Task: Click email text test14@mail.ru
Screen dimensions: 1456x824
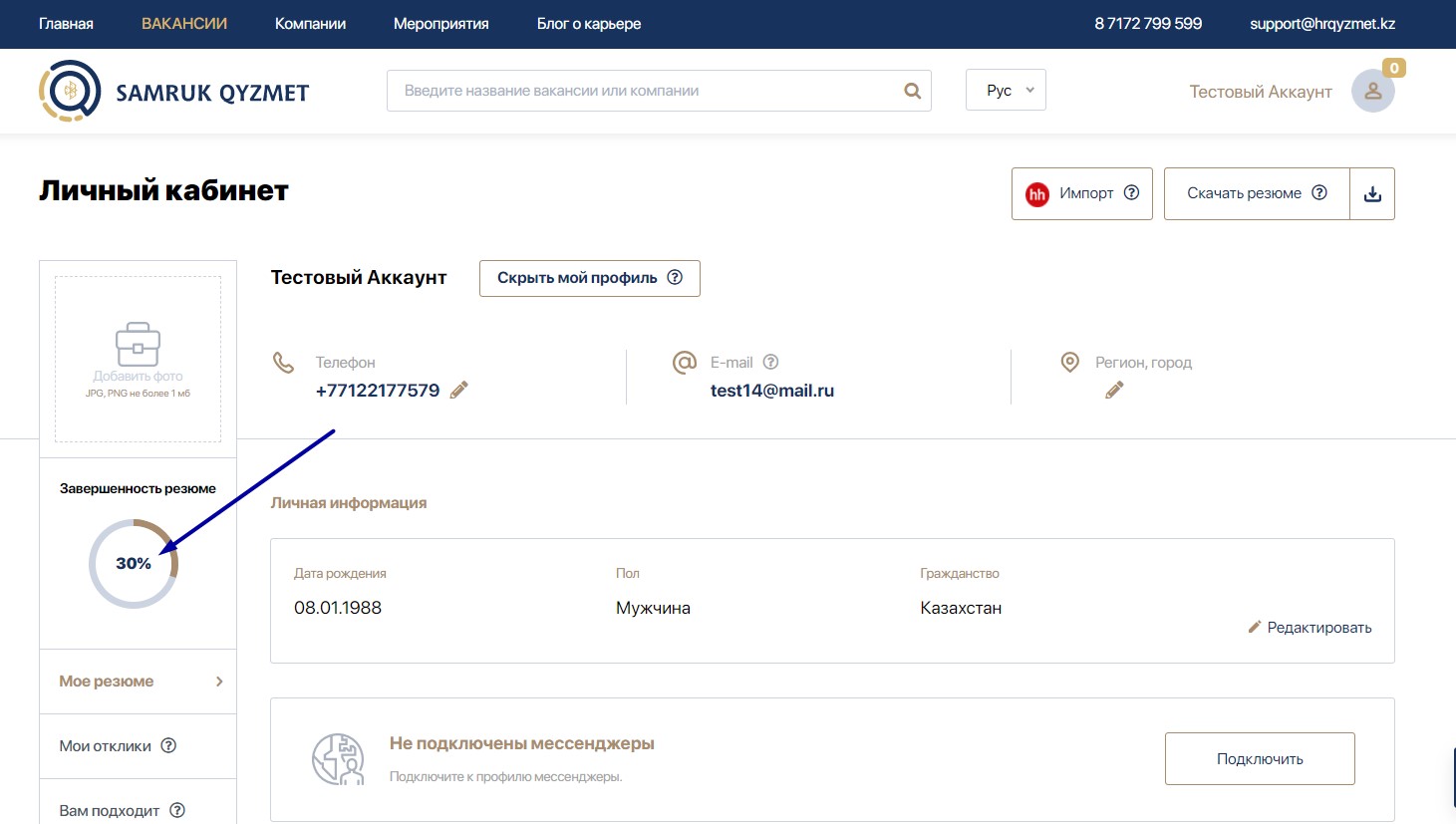Action: [x=772, y=391]
